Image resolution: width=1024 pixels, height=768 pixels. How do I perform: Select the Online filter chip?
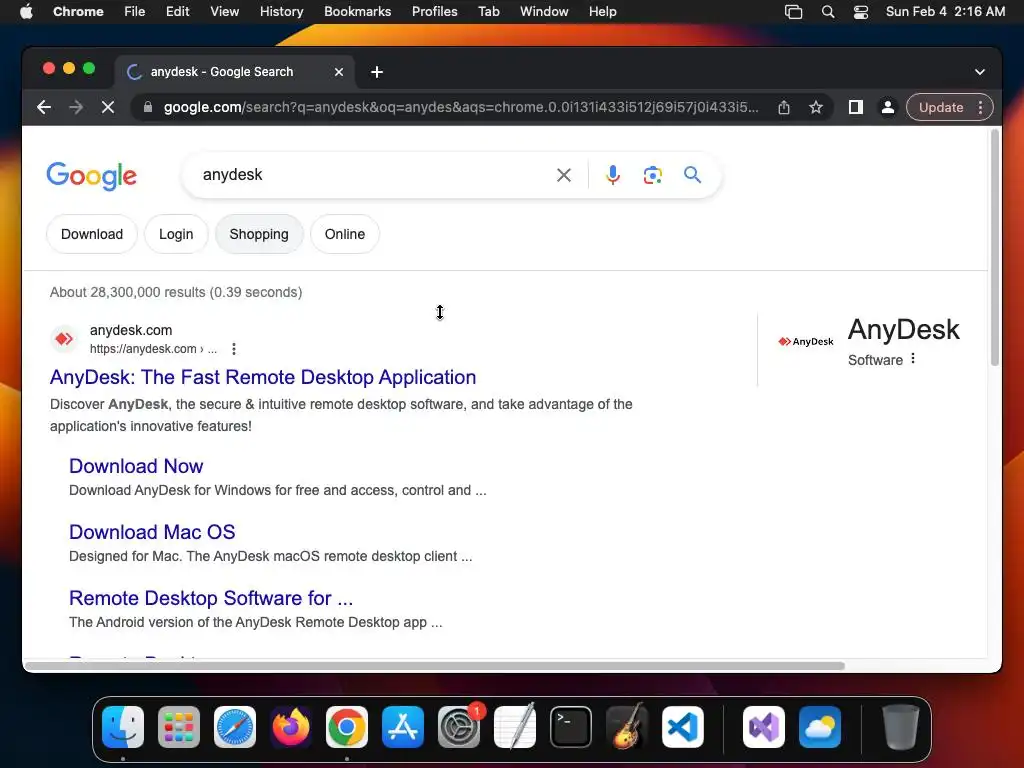[x=345, y=234]
